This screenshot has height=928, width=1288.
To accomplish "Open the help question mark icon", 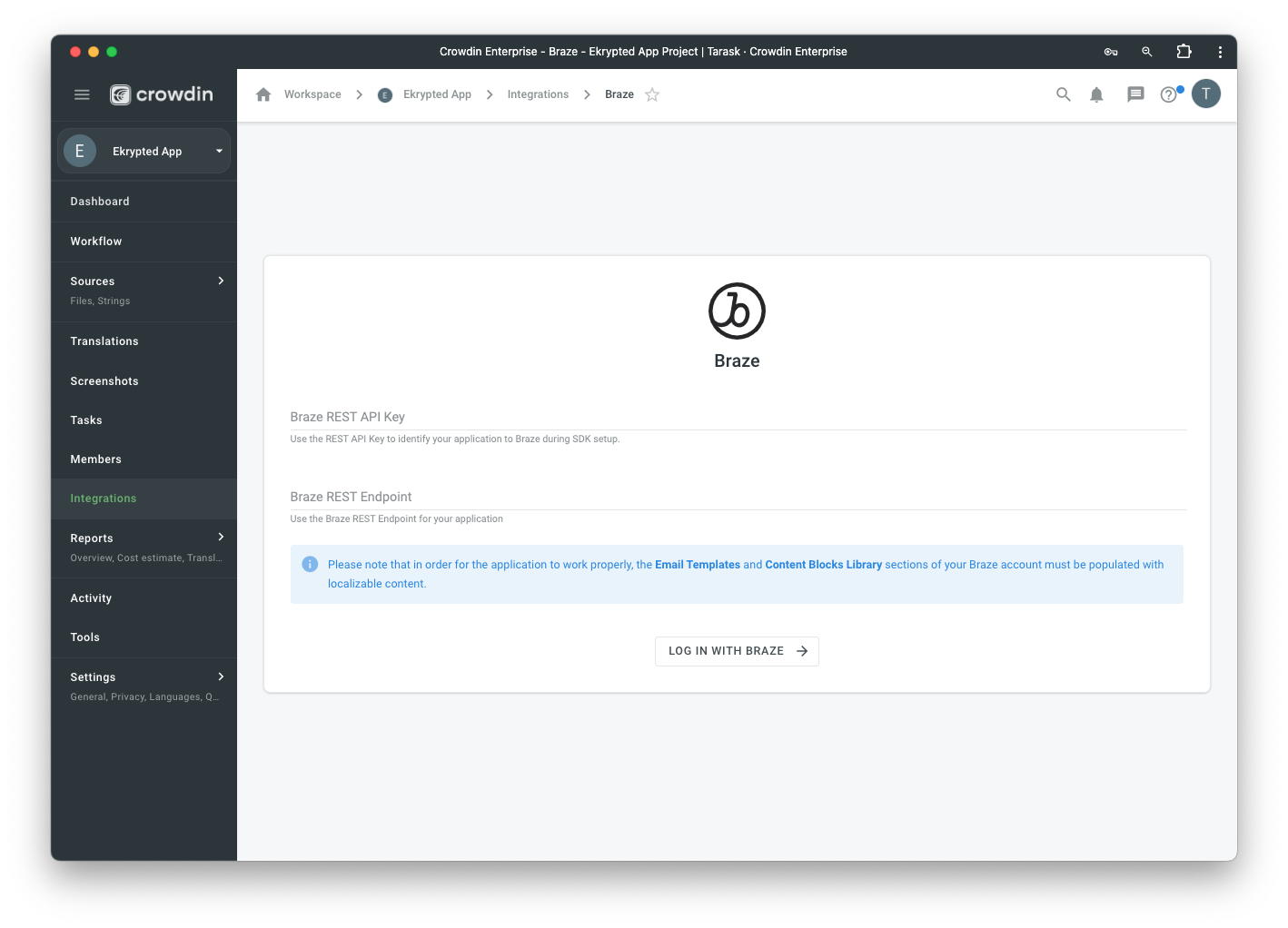I will 1169,94.
